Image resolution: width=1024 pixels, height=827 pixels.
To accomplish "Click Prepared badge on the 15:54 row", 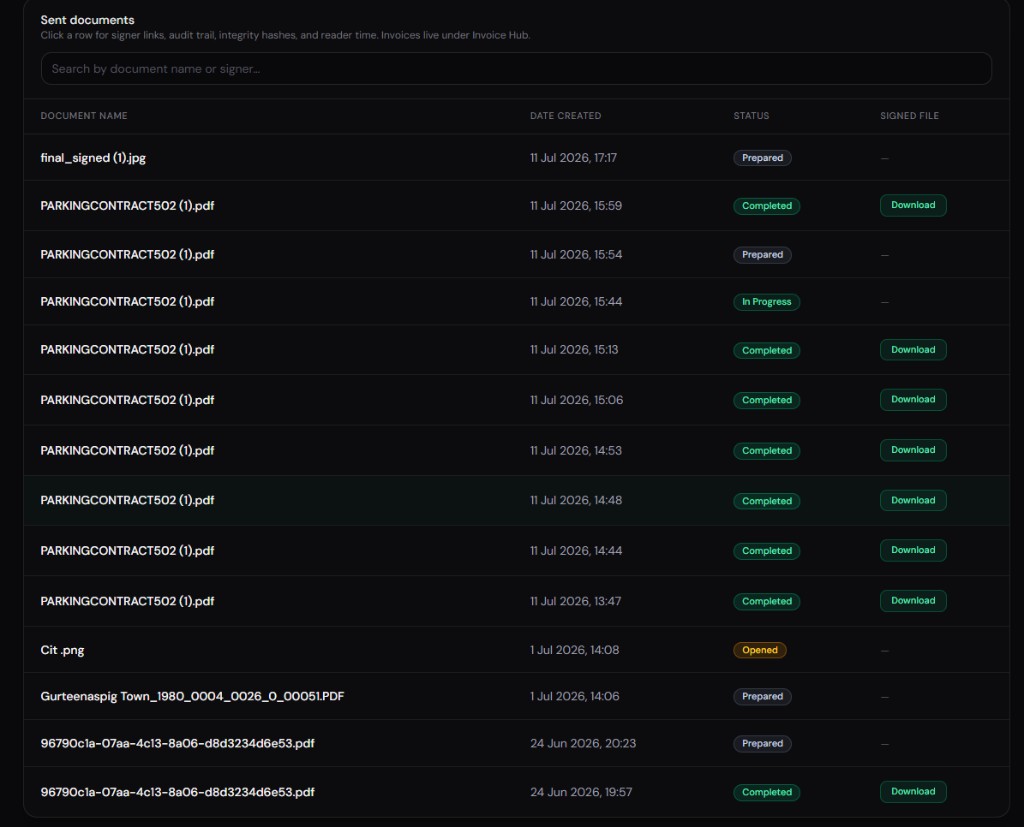I will click(762, 255).
